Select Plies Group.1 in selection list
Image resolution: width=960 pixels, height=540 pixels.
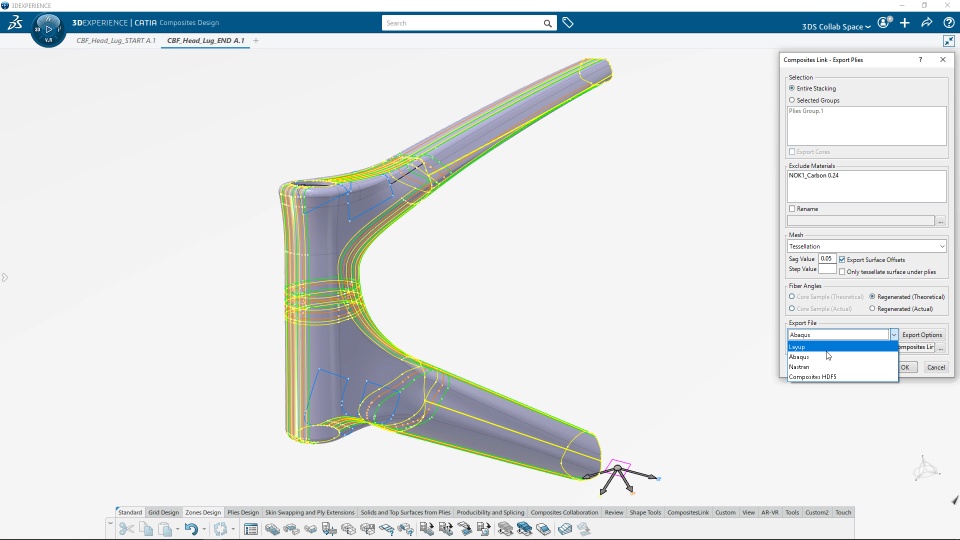[x=806, y=111]
